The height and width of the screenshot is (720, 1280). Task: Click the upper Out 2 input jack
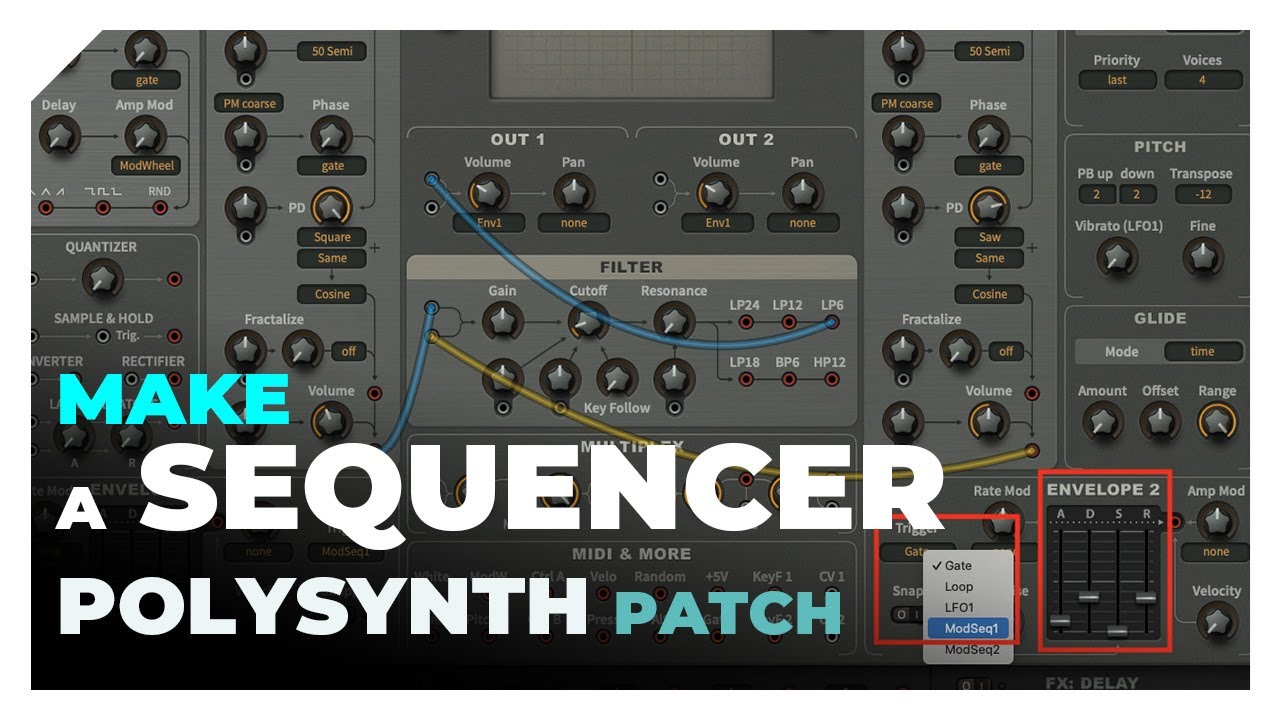click(x=660, y=180)
